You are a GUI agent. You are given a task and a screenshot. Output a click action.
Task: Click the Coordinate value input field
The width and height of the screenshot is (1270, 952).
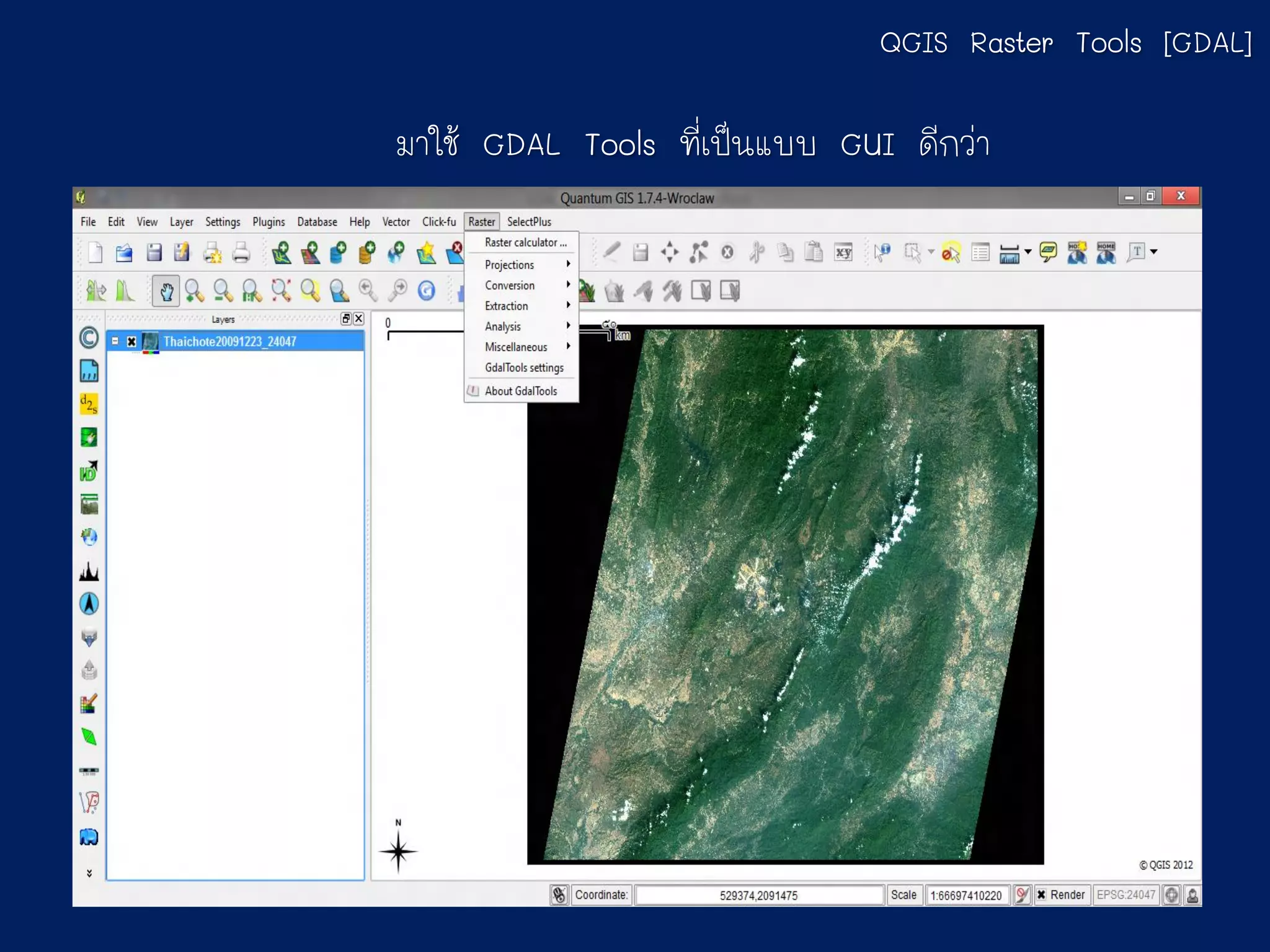point(759,895)
